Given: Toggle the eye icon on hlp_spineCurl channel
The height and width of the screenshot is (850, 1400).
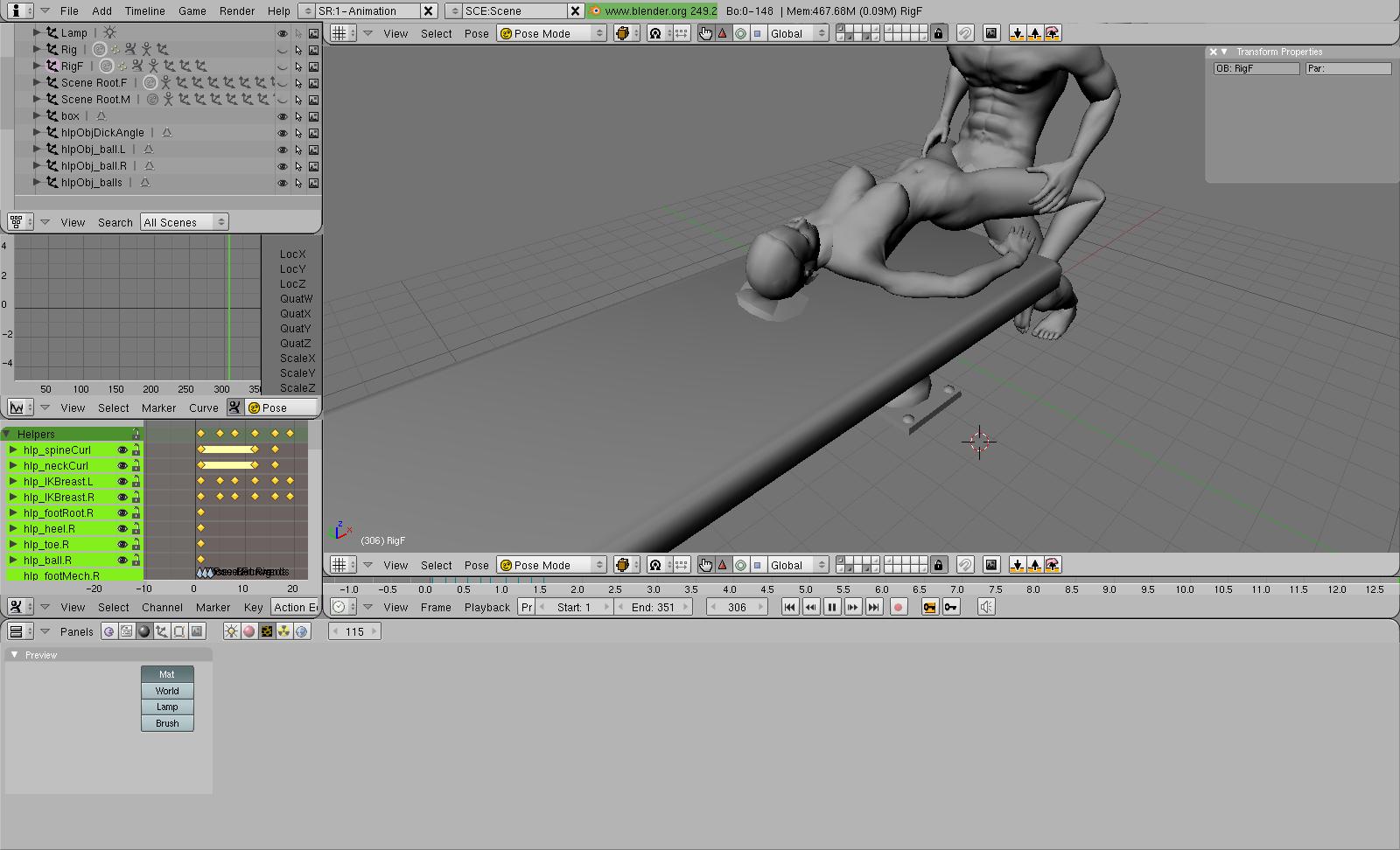Looking at the screenshot, I should pos(122,450).
